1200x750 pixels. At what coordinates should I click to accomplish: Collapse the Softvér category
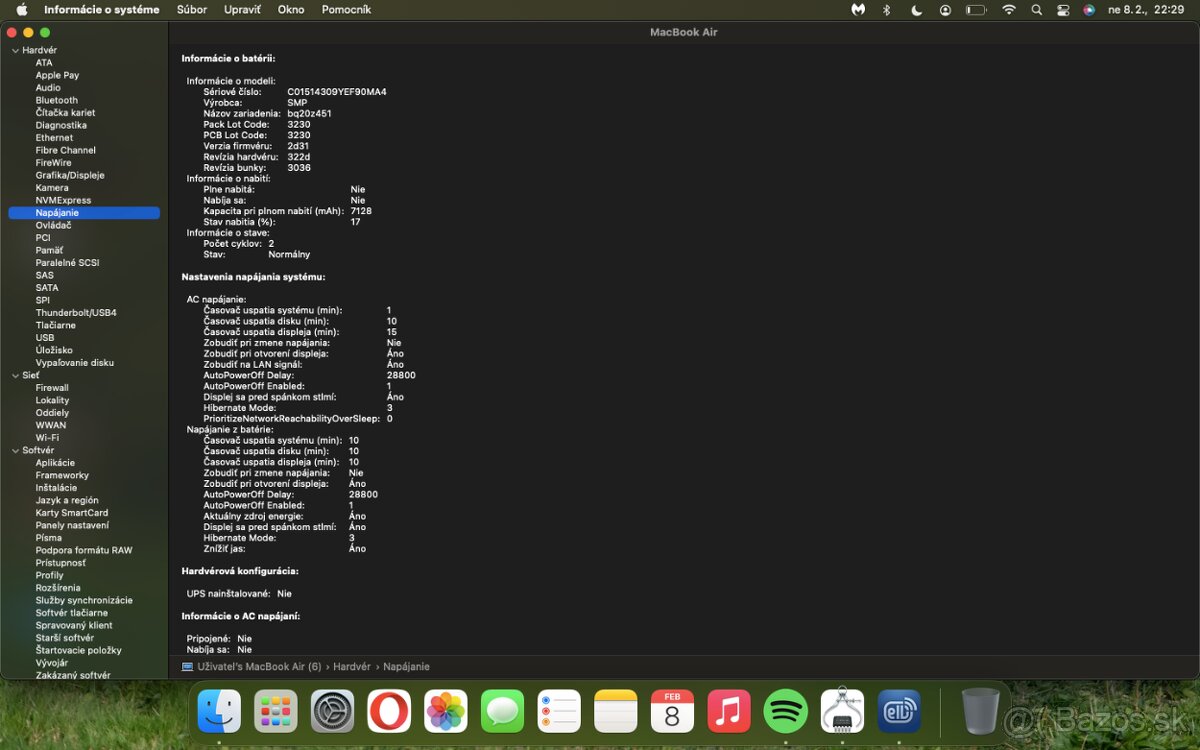pos(15,451)
